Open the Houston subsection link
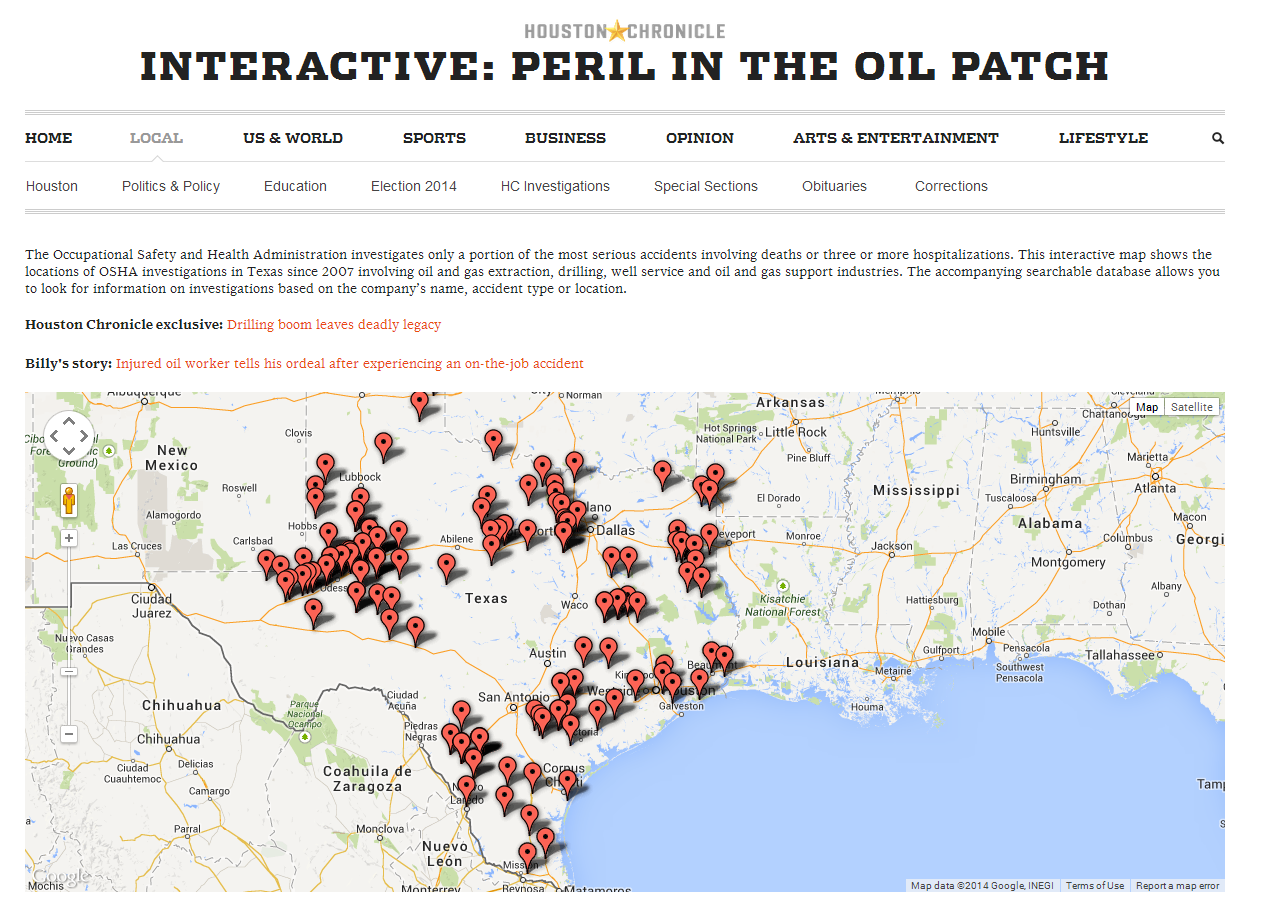Screen dimensions: 1270x910 click(x=52, y=186)
